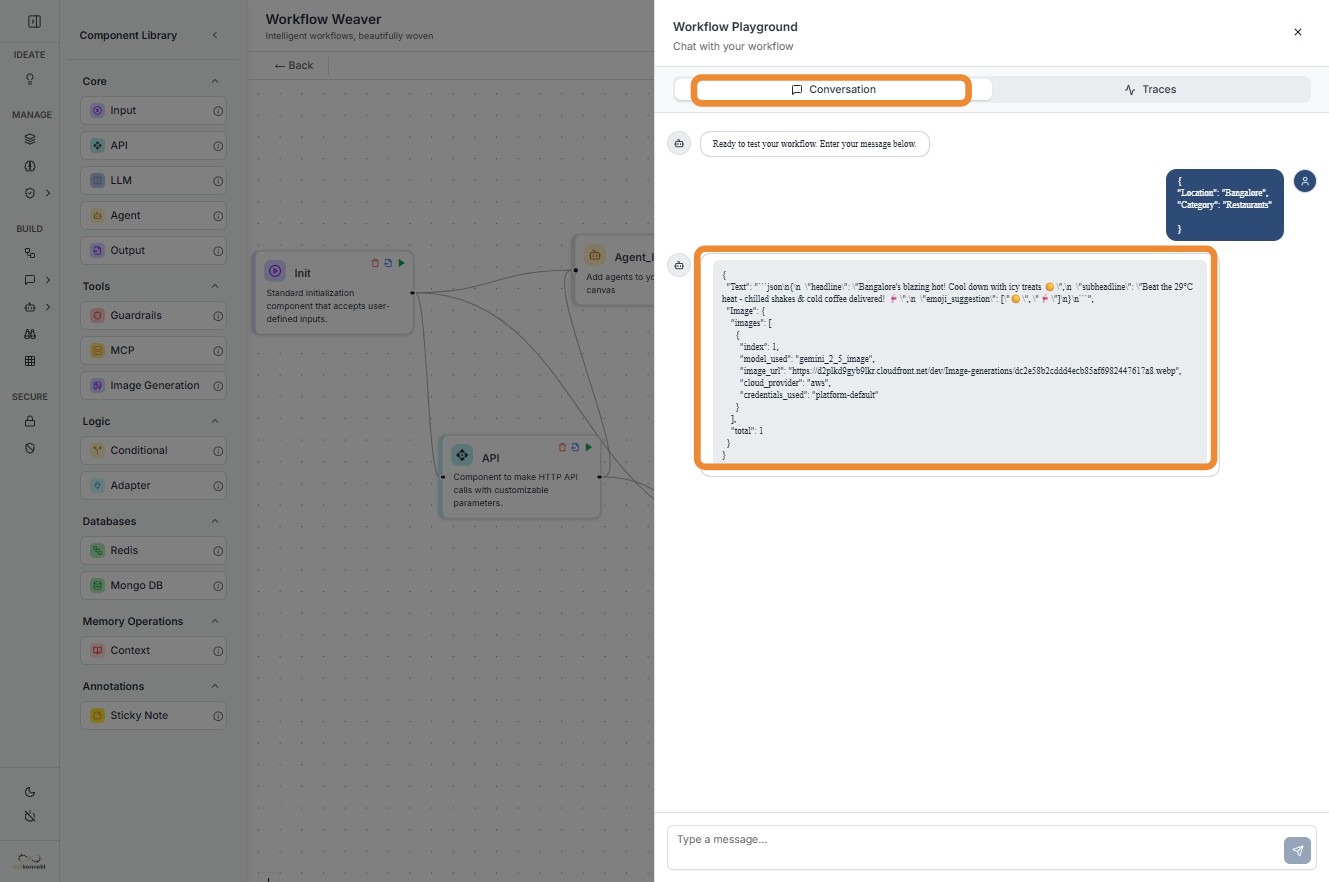Expand the shield item's submenu chevron
Viewport: 1329px width, 882px height.
[47, 193]
